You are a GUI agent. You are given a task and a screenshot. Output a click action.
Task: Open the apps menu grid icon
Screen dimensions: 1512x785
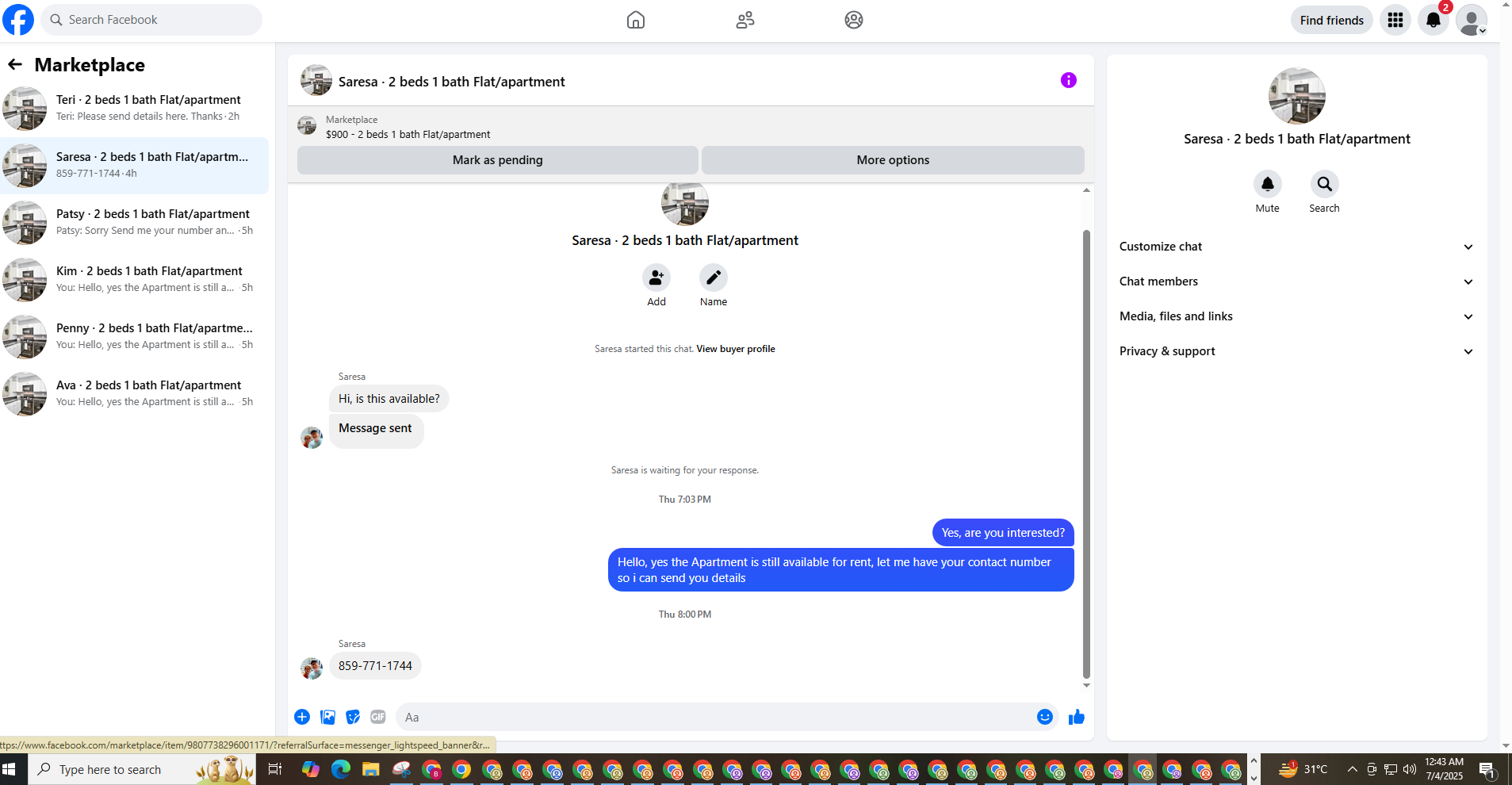tap(1395, 20)
